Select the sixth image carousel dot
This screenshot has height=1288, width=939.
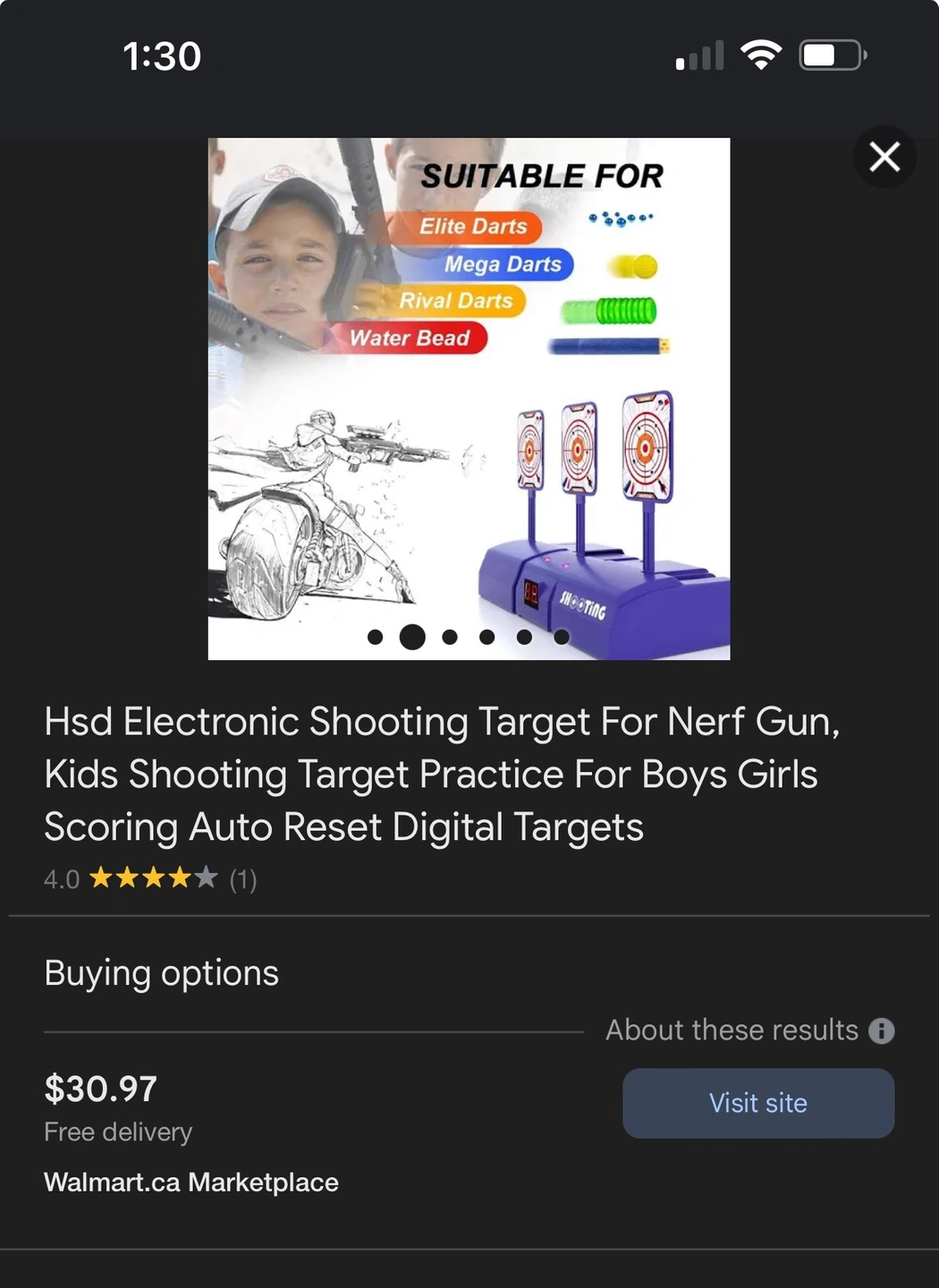(x=562, y=637)
